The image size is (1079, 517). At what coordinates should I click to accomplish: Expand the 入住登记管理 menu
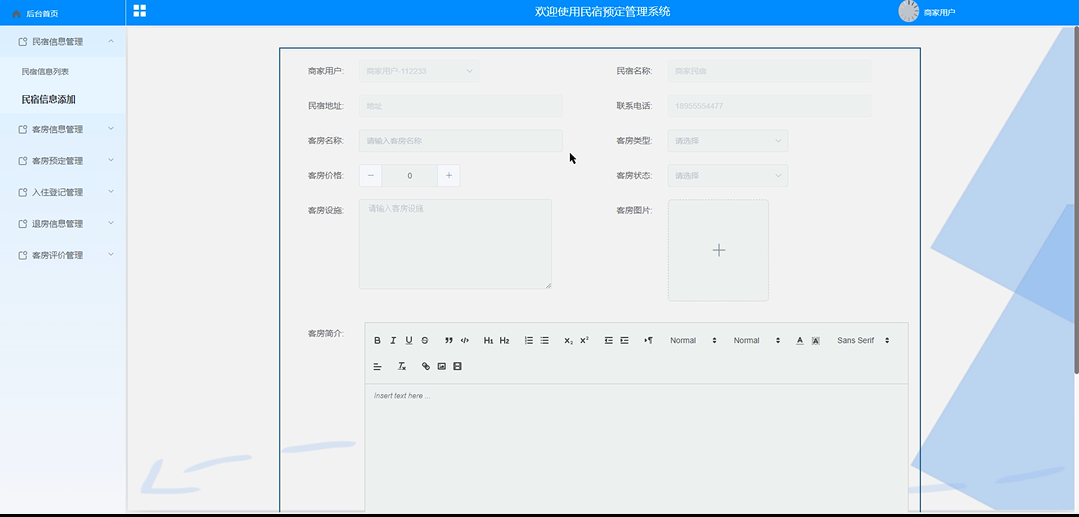[x=63, y=192]
